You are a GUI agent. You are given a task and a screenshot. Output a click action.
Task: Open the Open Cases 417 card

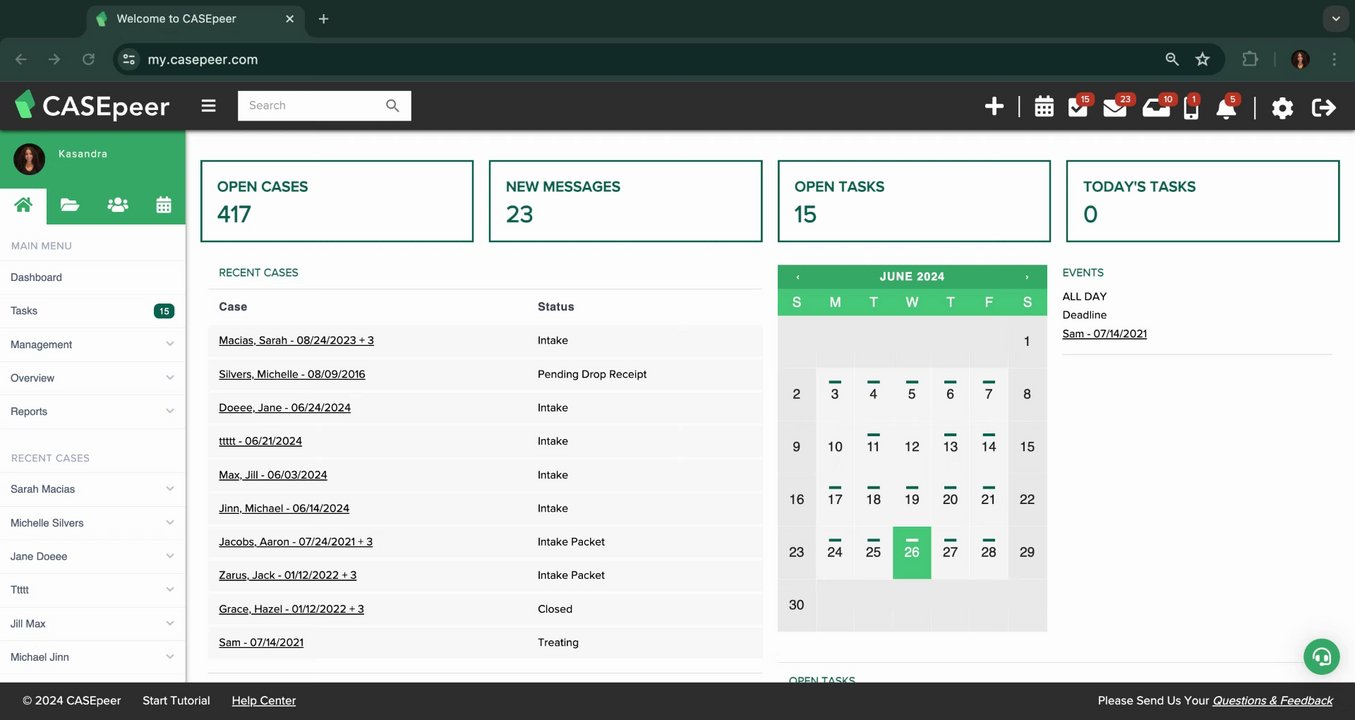tap(337, 201)
